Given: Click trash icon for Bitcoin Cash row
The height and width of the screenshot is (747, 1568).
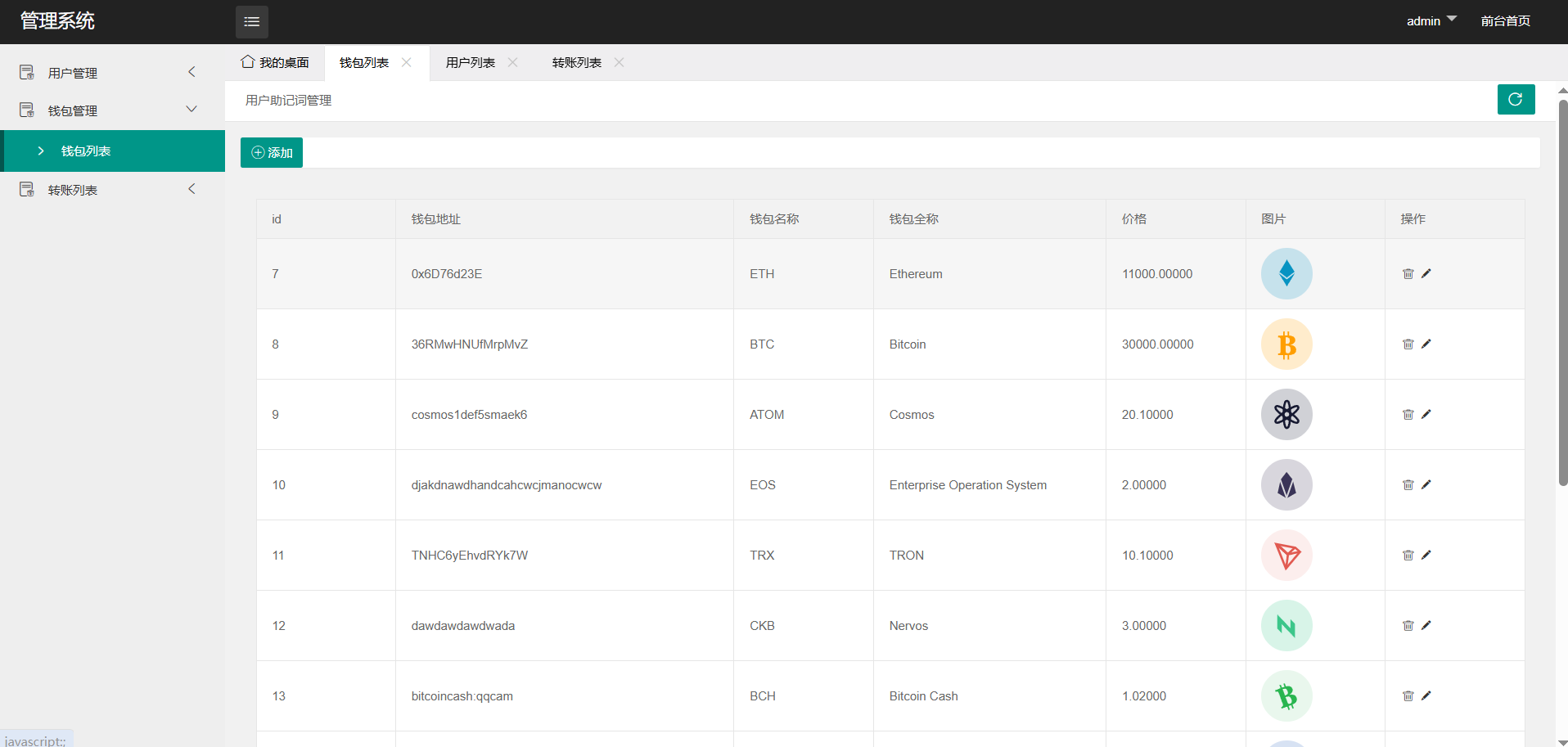Looking at the screenshot, I should click(1408, 696).
